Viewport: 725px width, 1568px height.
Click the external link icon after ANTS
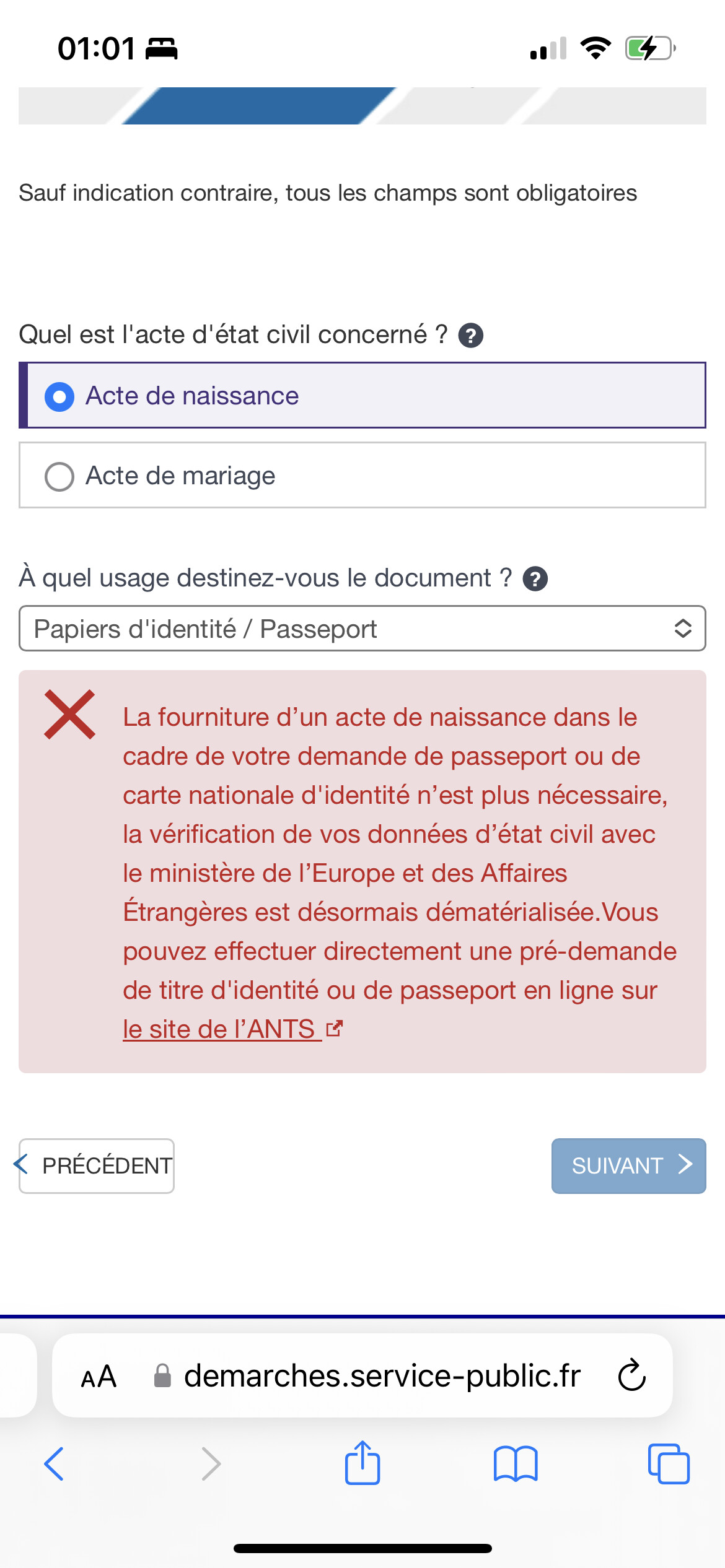335,1029
